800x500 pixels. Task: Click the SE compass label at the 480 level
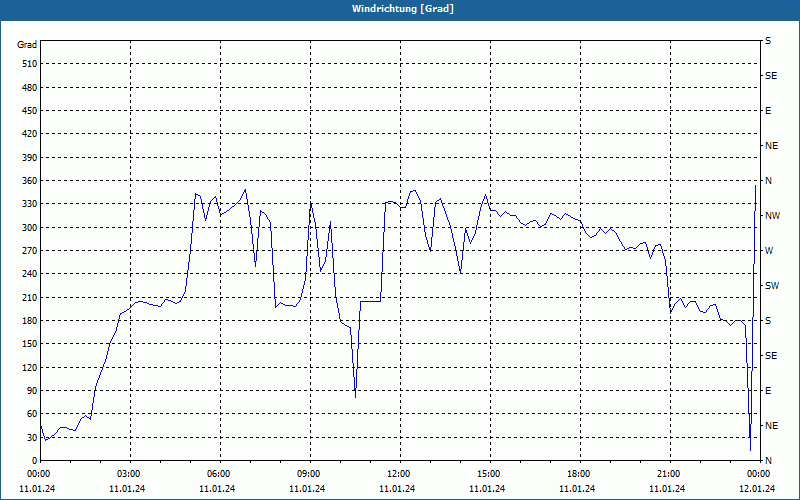pos(771,76)
